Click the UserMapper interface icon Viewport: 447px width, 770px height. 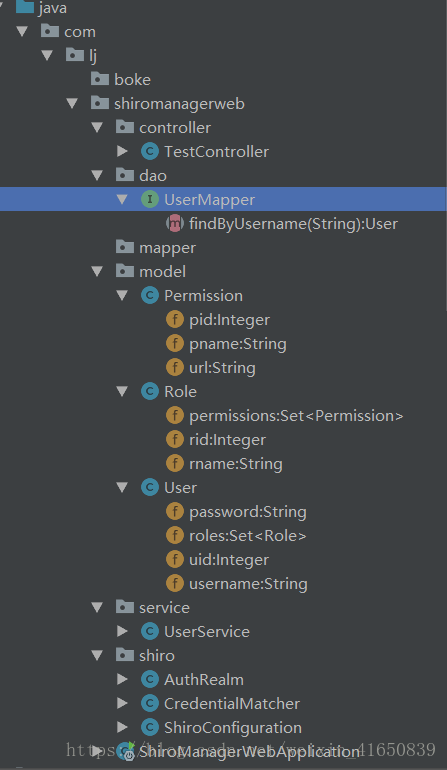point(150,199)
